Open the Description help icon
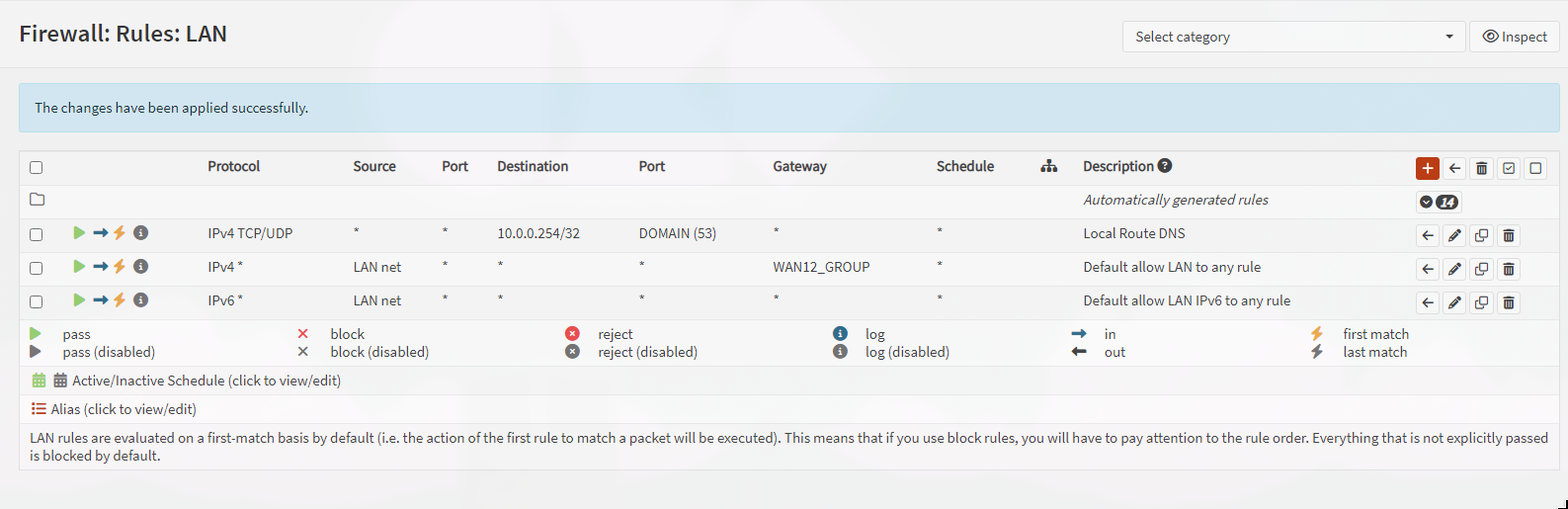Screen dimensions: 1568x509 point(1165,166)
